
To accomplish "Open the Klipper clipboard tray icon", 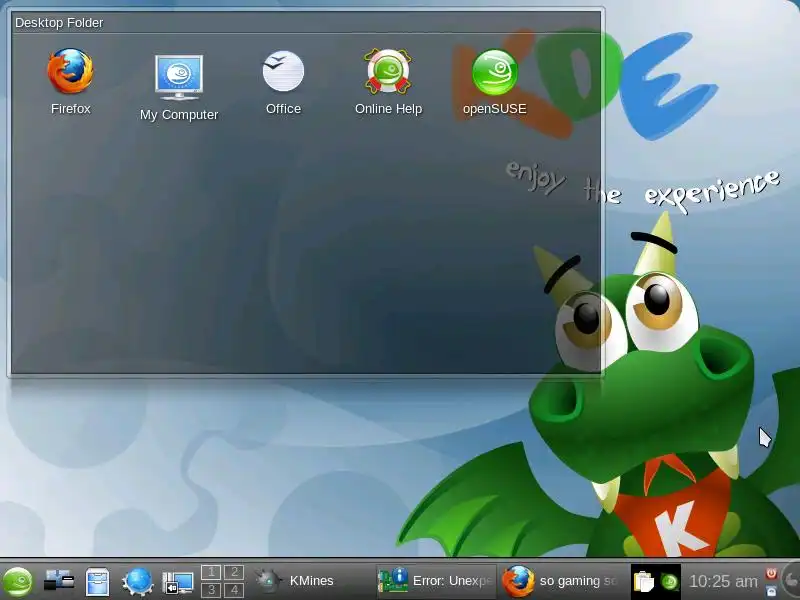I will coord(643,582).
